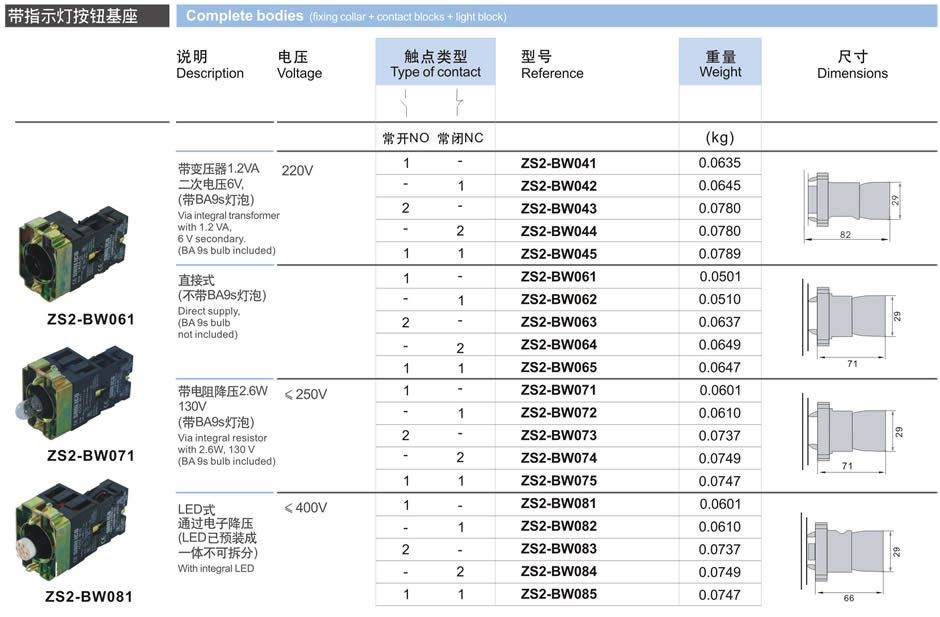Viewport: 940px width, 617px height.
Task: Choose reference ZS2-BW085 in the table
Action: [558, 595]
